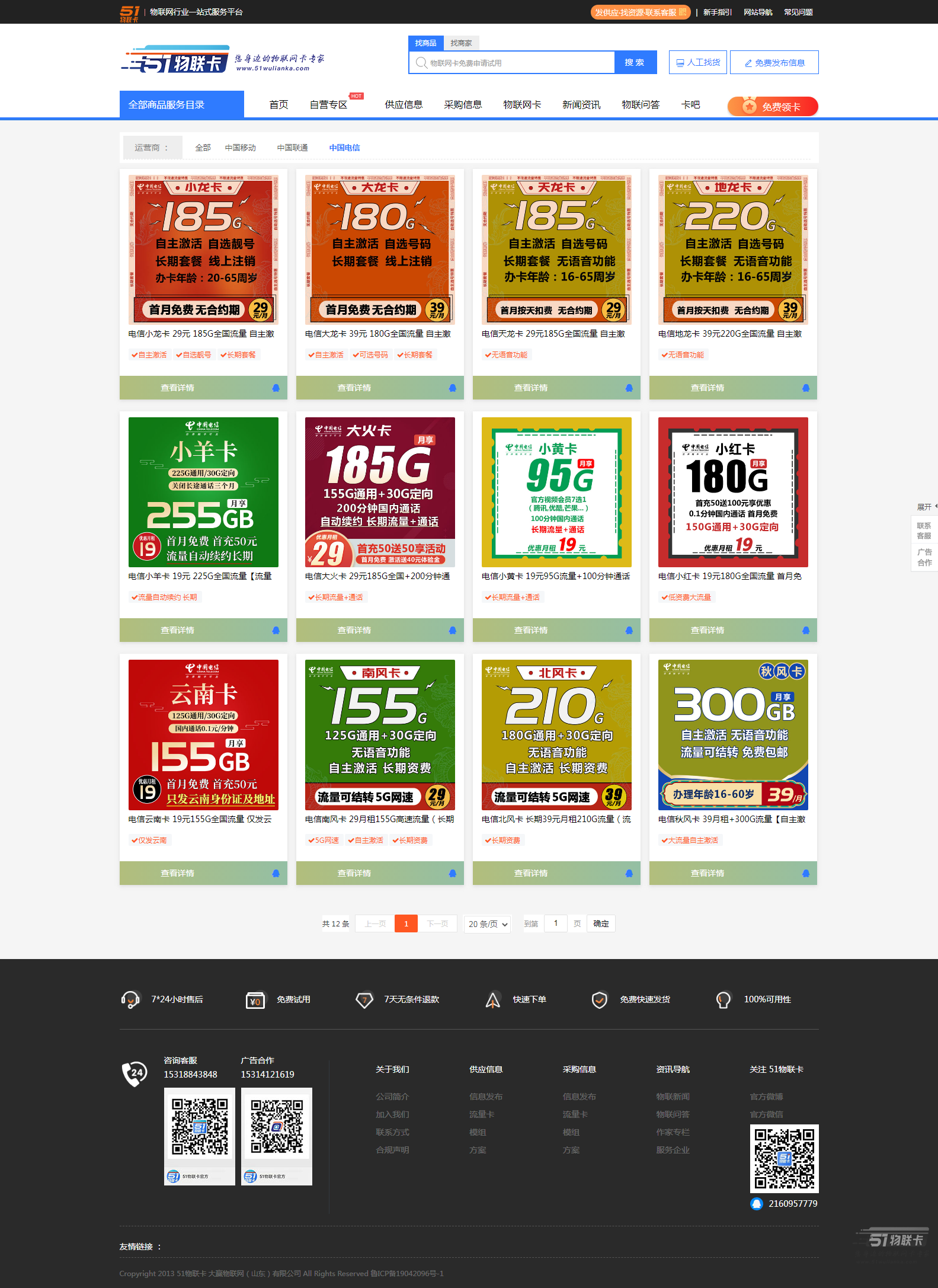Filter operators by 全部
Screen dimensions: 938x1288
click(203, 148)
